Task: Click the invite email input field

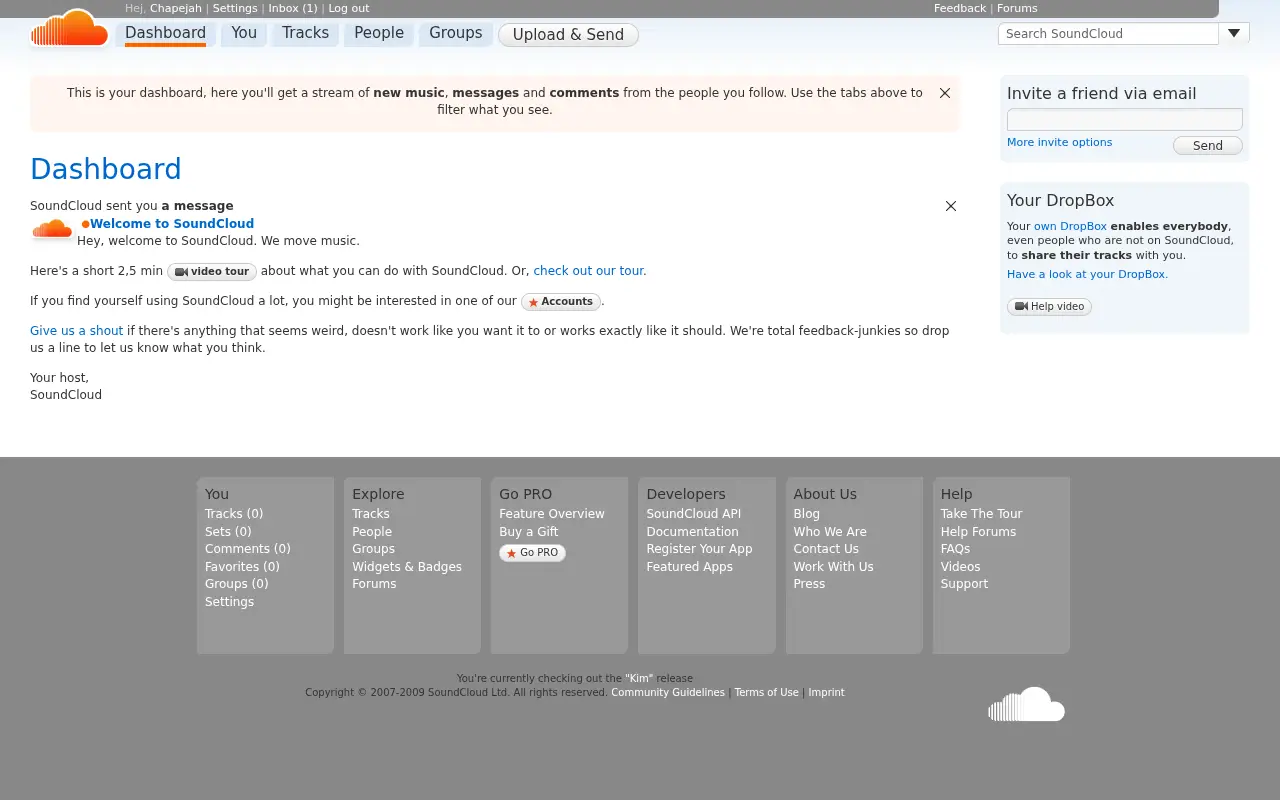Action: [x=1124, y=119]
